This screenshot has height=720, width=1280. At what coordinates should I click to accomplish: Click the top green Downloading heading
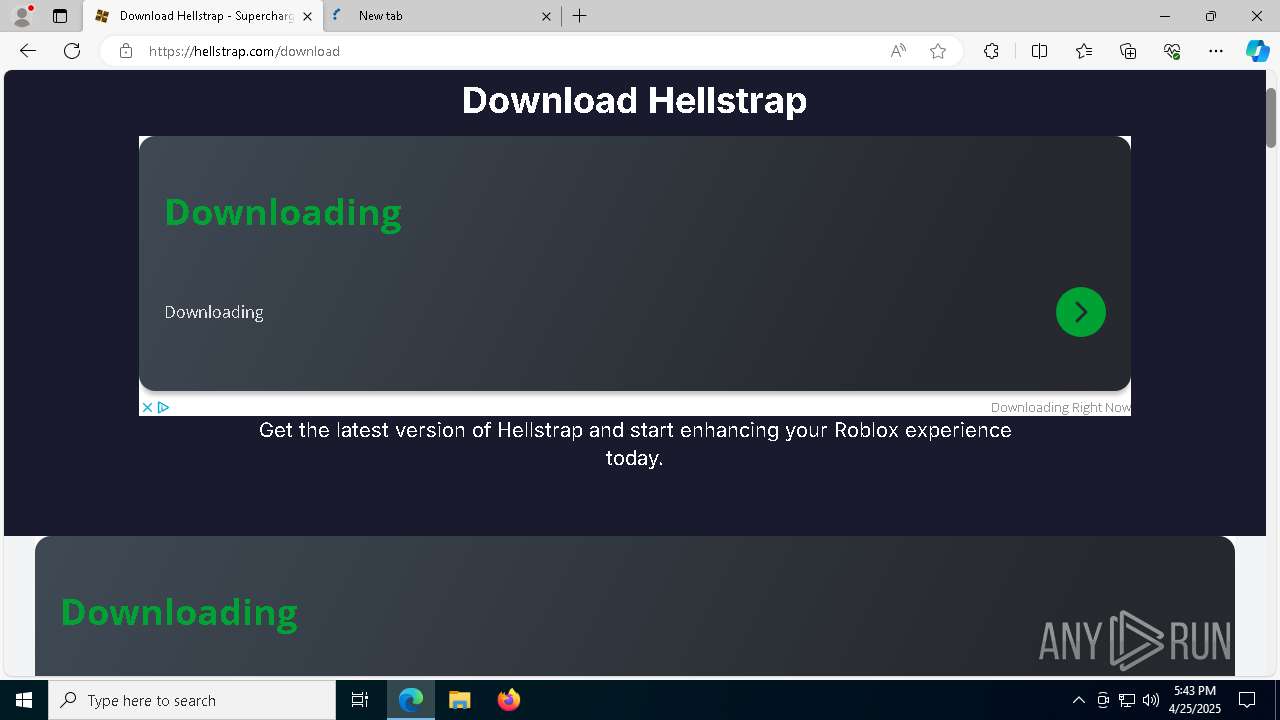283,212
